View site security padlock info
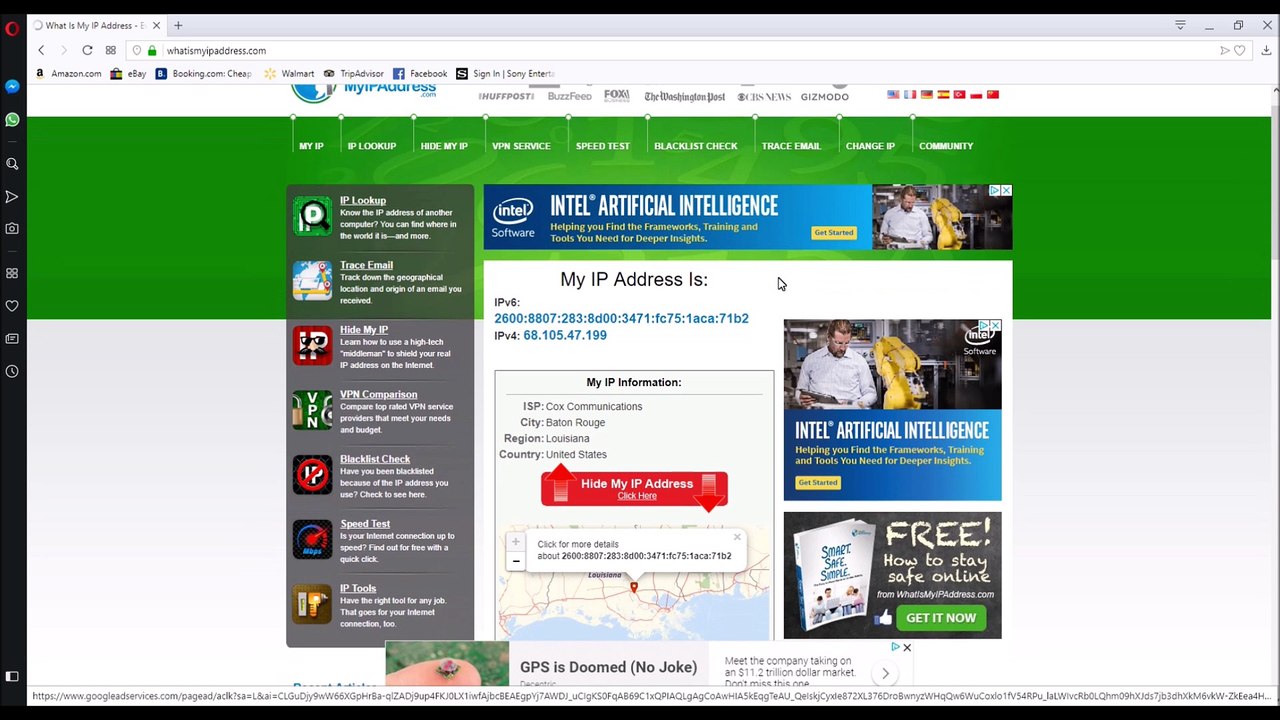Screen dimensions: 1280x720 (x=152, y=50)
